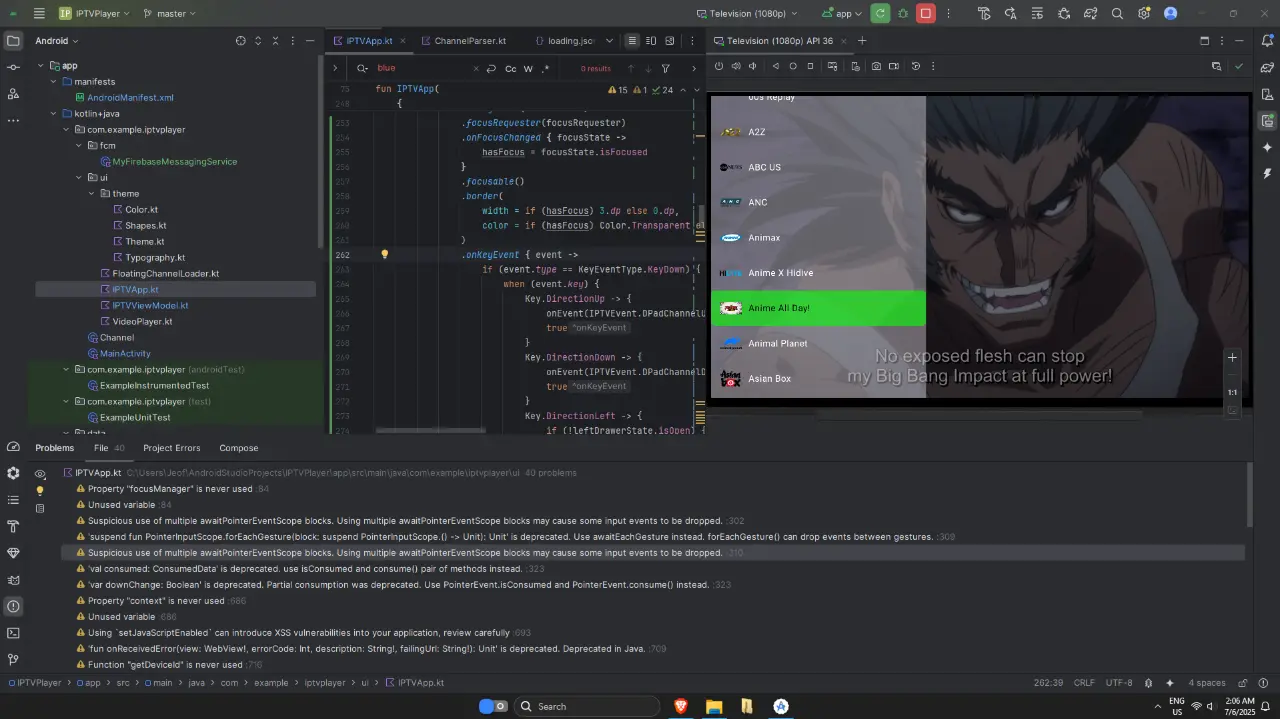
Task: Click the Run app green button
Action: tap(880, 14)
